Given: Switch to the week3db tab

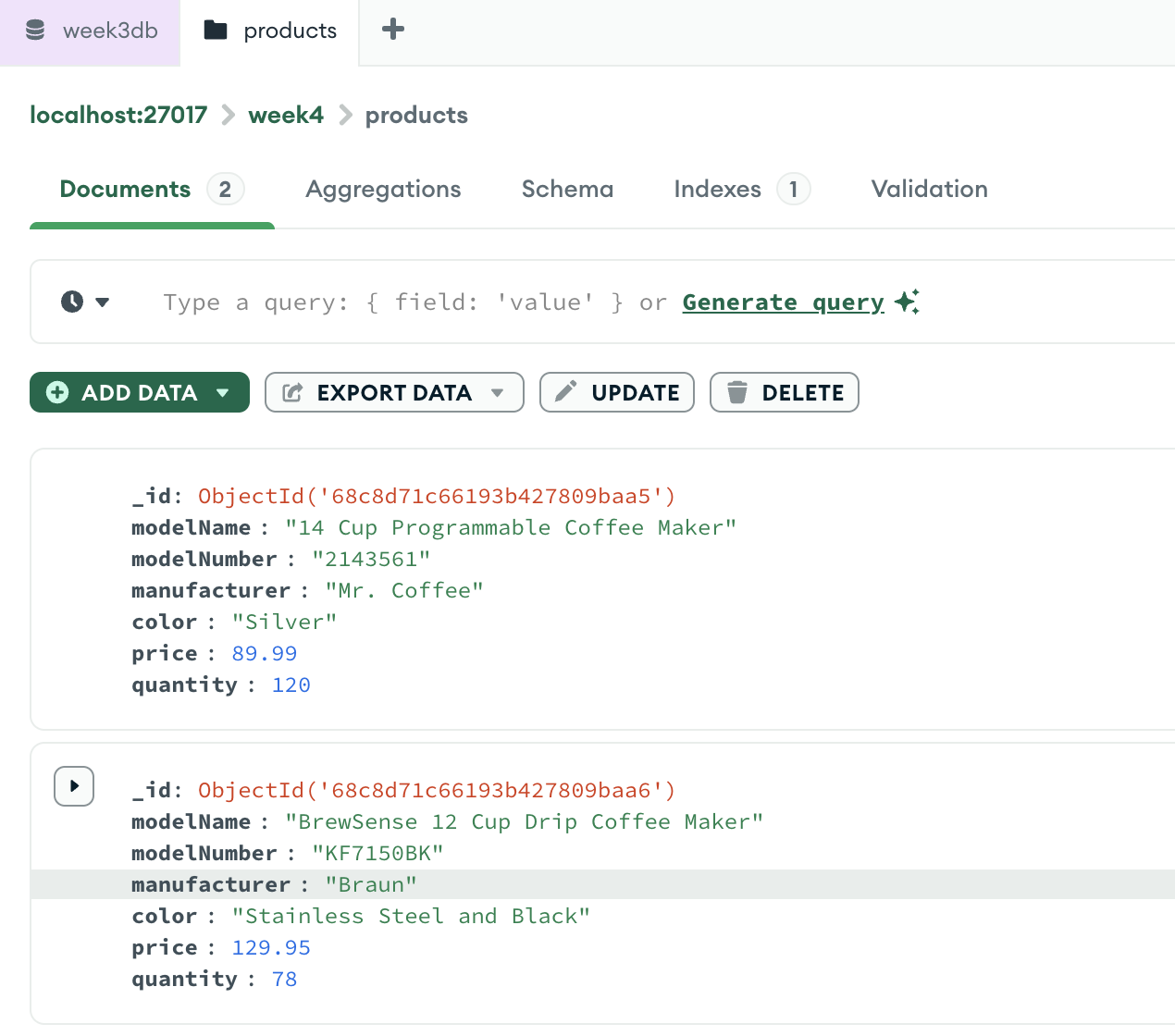Looking at the screenshot, I should tap(90, 32).
